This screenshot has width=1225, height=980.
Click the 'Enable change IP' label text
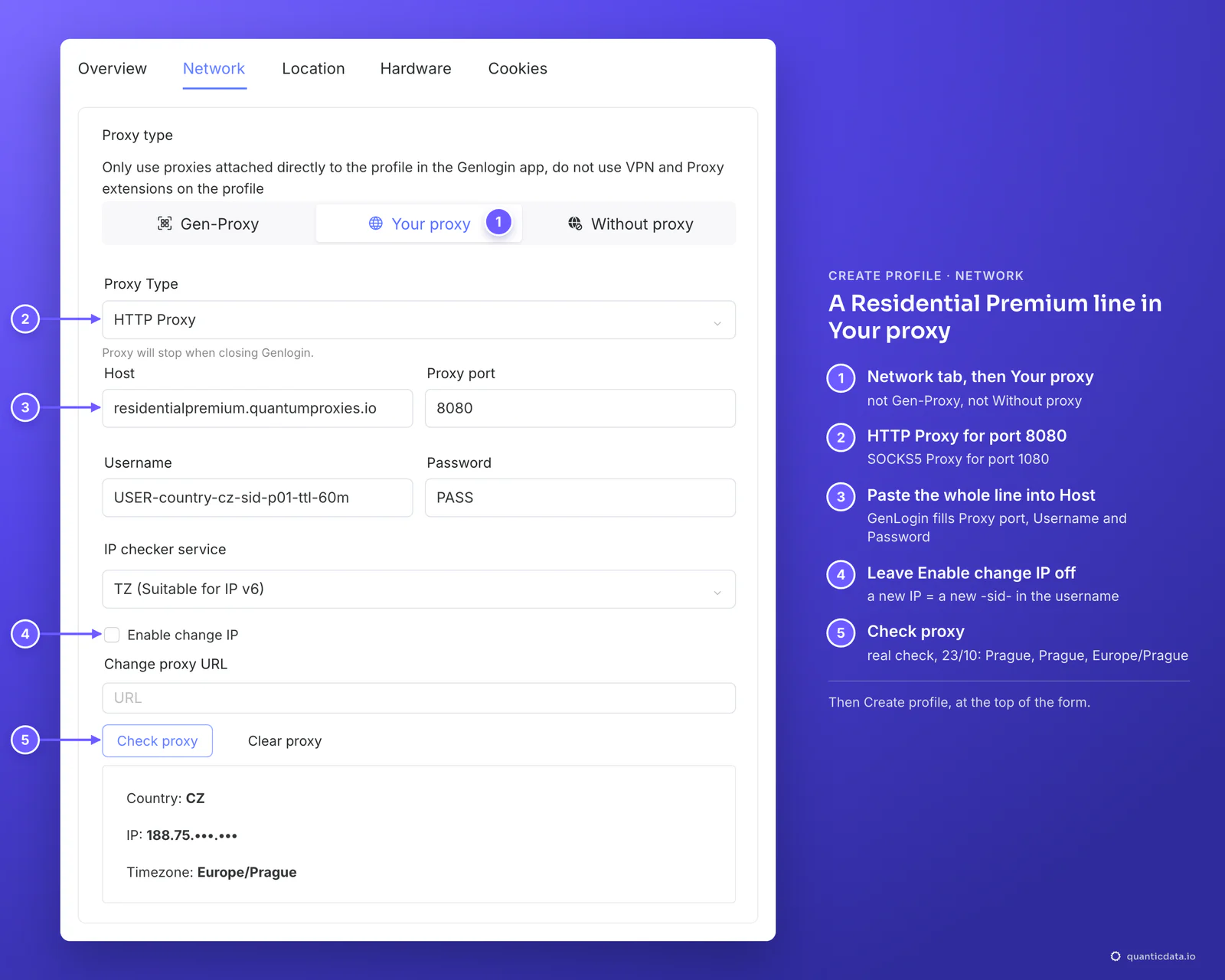coord(183,635)
